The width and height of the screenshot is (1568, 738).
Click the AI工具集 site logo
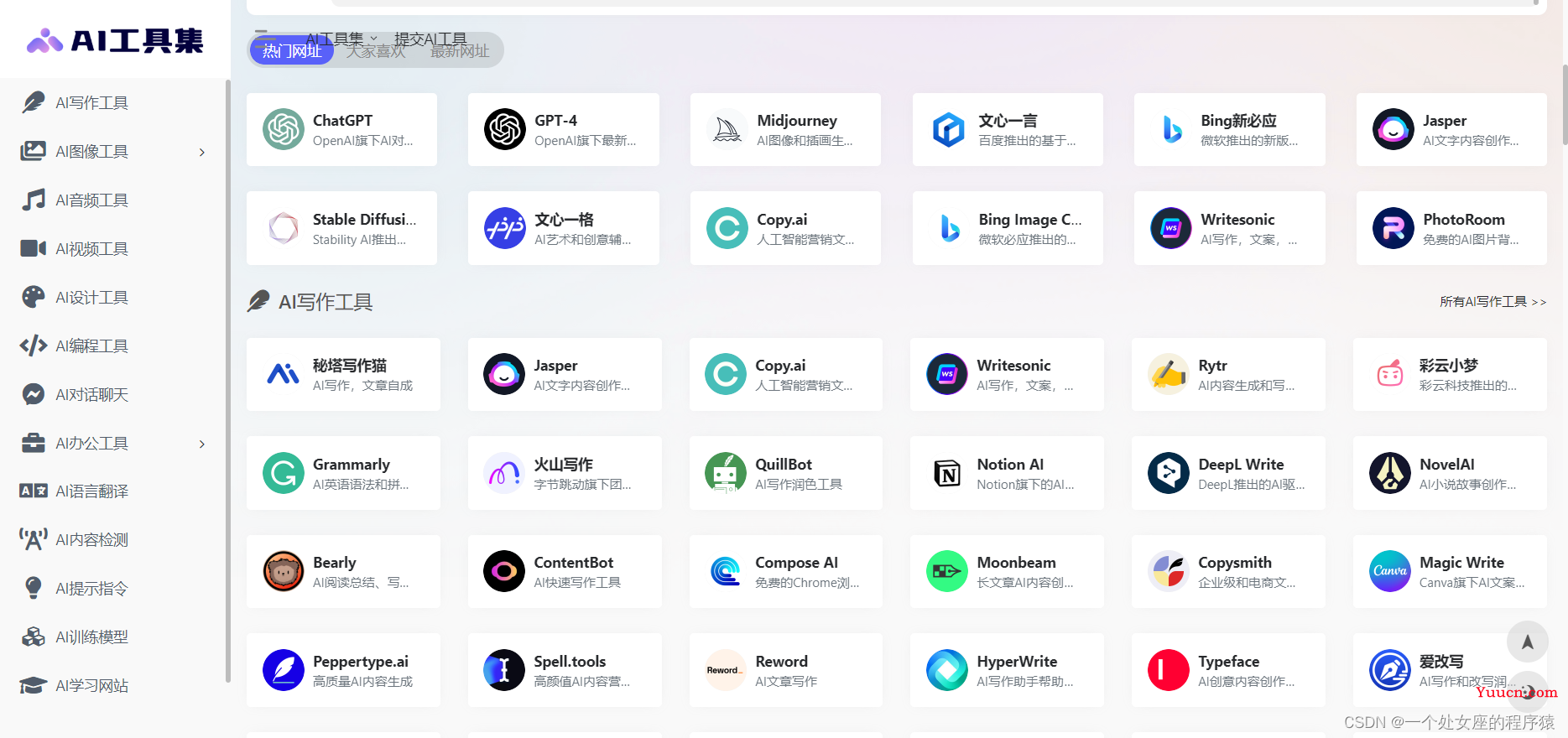(115, 40)
